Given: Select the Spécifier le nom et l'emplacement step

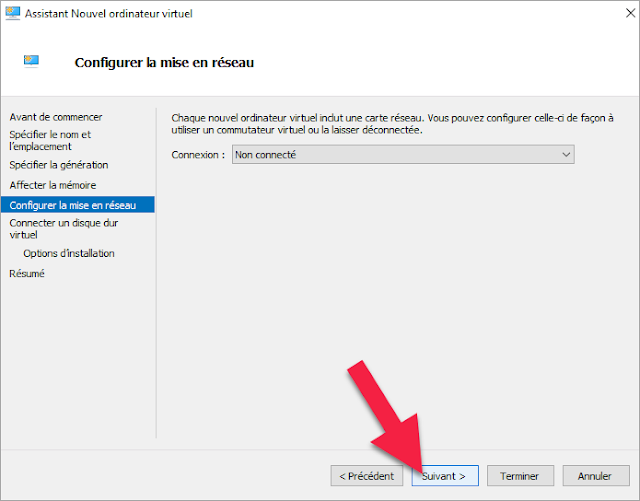Looking at the screenshot, I should 50,140.
